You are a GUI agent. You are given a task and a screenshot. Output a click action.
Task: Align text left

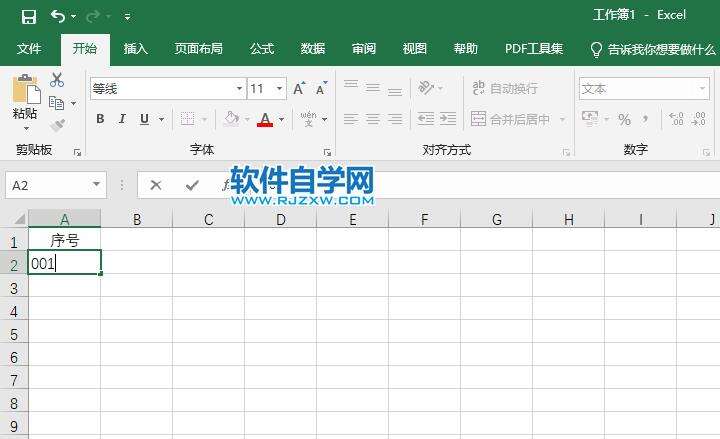coord(351,119)
